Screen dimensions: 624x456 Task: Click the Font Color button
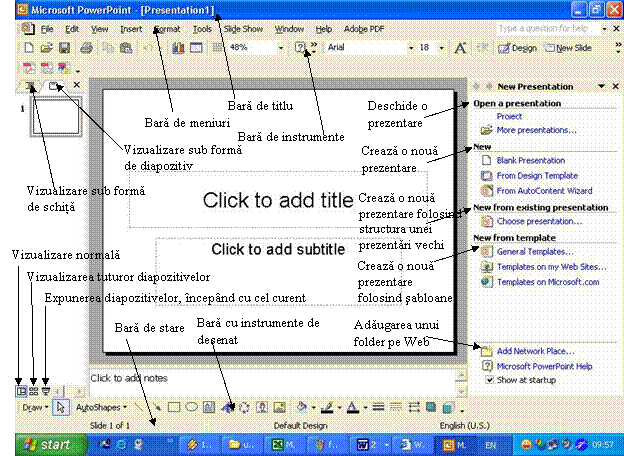[x=352, y=408]
